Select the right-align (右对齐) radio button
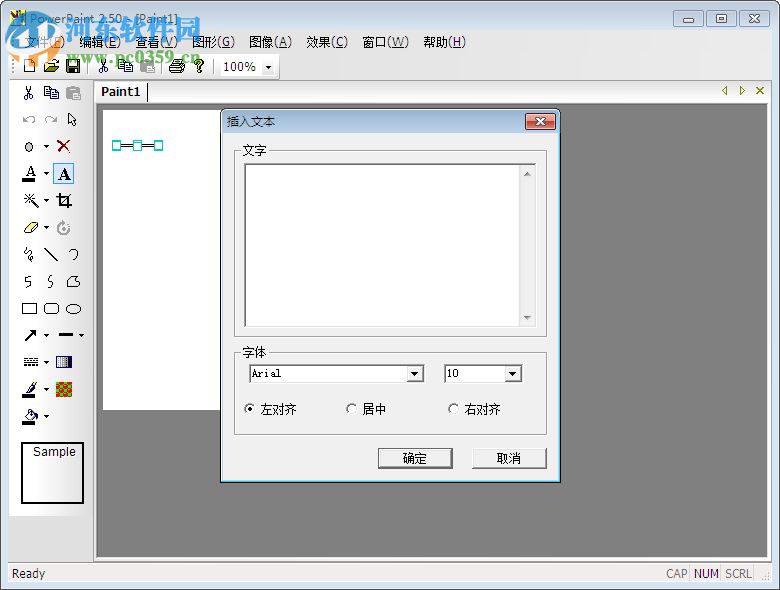The image size is (780, 590). point(453,409)
